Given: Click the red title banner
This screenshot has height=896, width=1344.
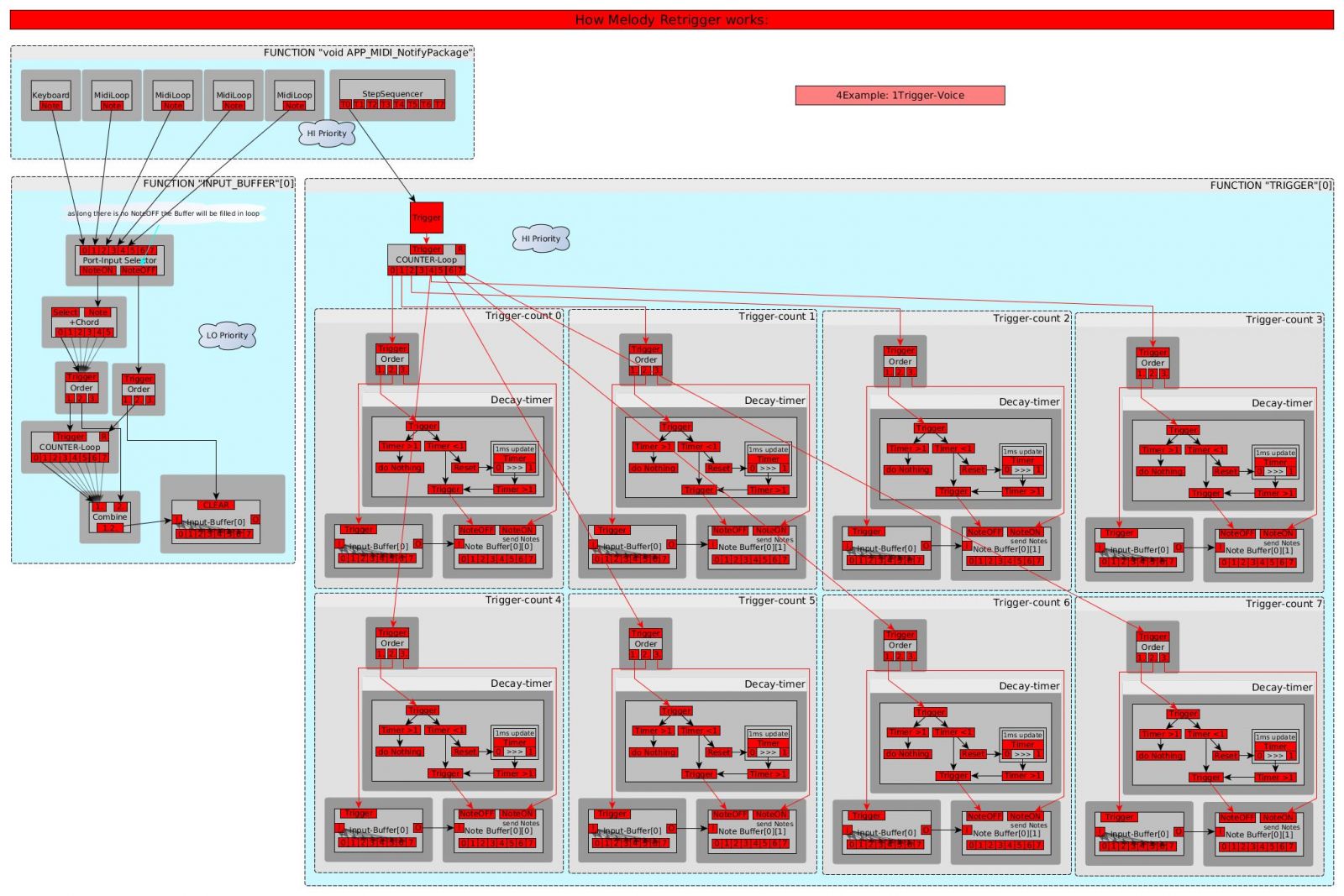Looking at the screenshot, I should (671, 20).
